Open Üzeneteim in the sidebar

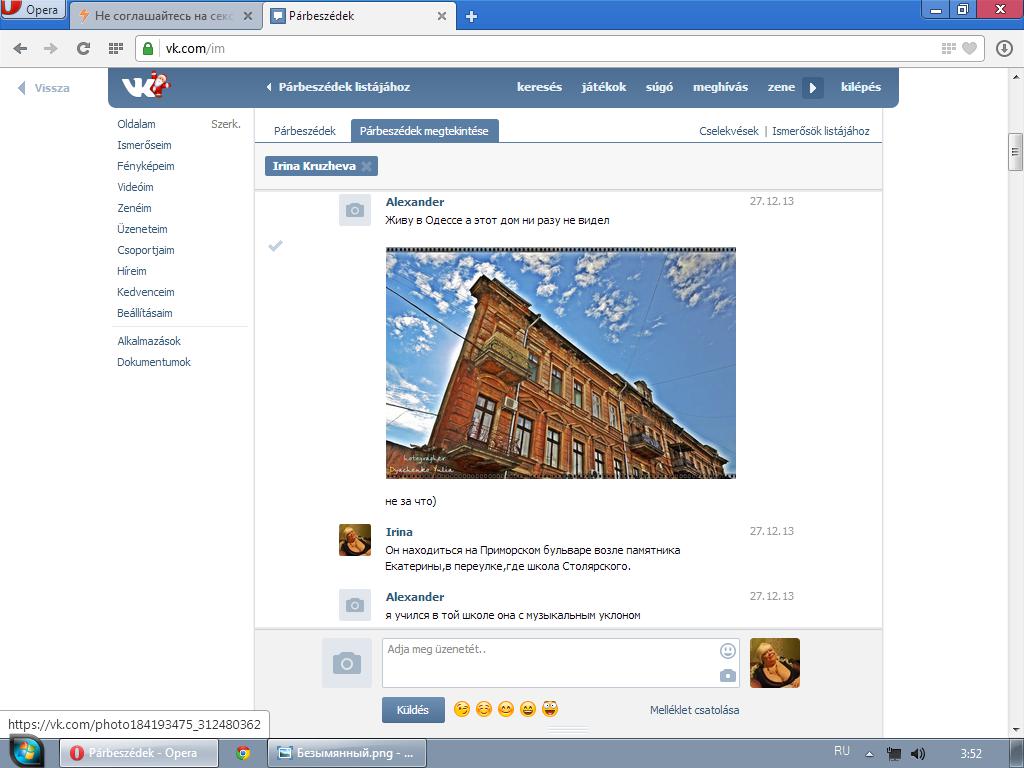tap(142, 229)
